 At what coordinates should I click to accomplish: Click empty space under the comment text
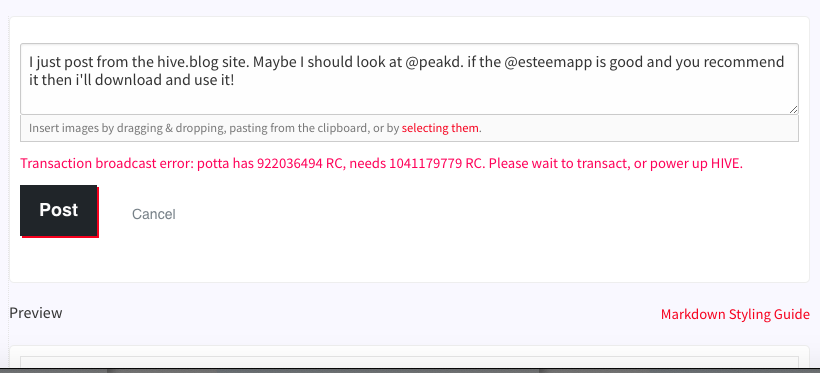pyautogui.click(x=409, y=103)
